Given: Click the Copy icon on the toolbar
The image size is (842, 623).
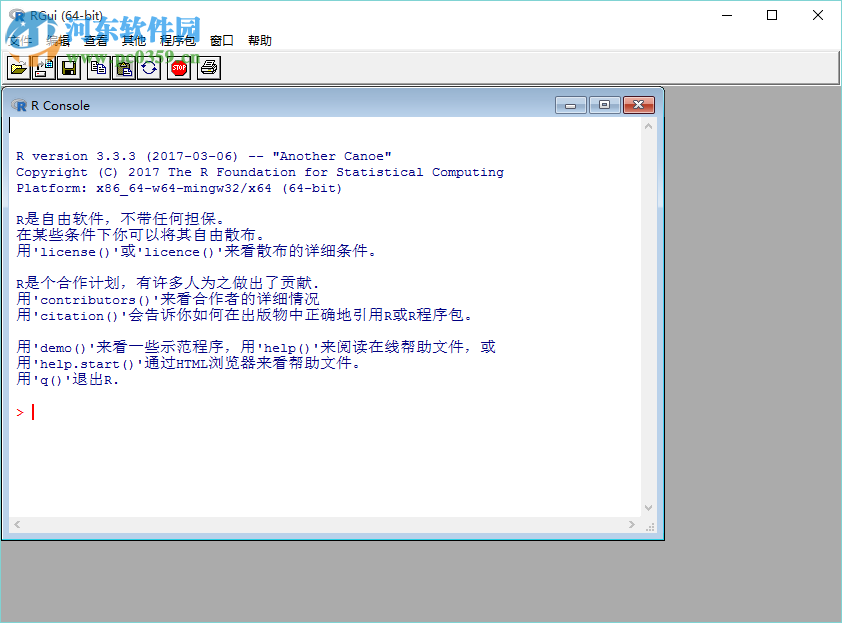Looking at the screenshot, I should (98, 67).
